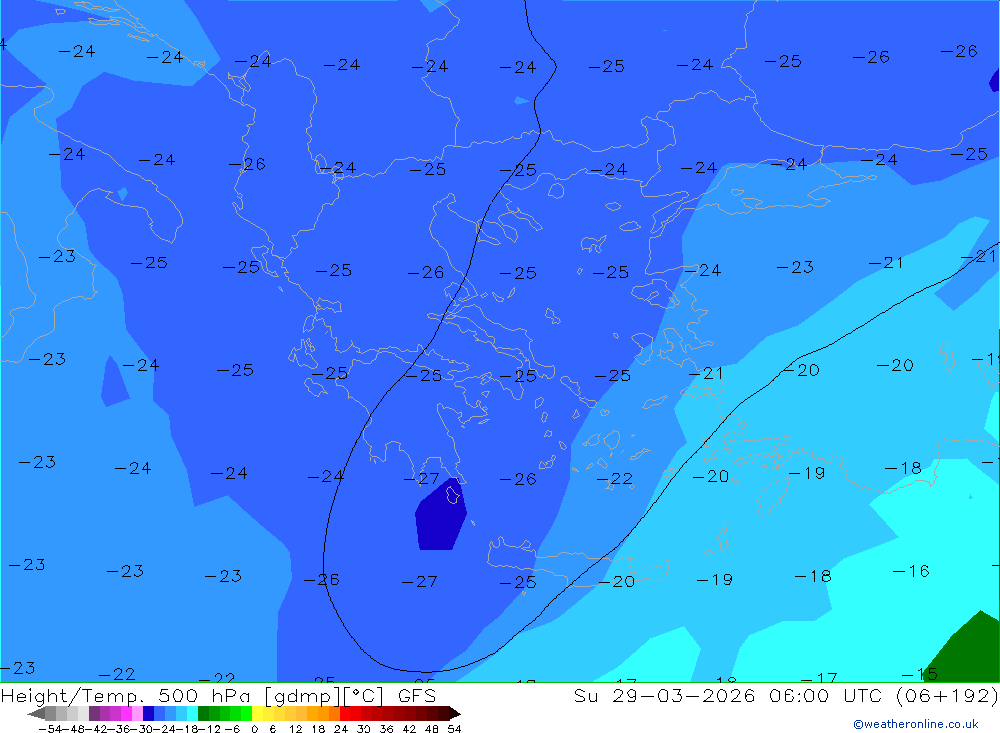Click '-23' label between '-24' and '-21'
Screen dimensions: 1000x733
point(795,267)
